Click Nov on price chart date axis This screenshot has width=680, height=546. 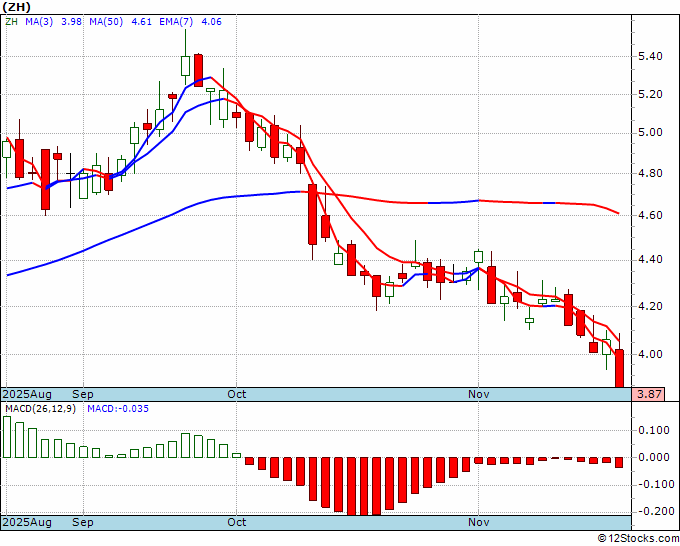pyautogui.click(x=479, y=394)
